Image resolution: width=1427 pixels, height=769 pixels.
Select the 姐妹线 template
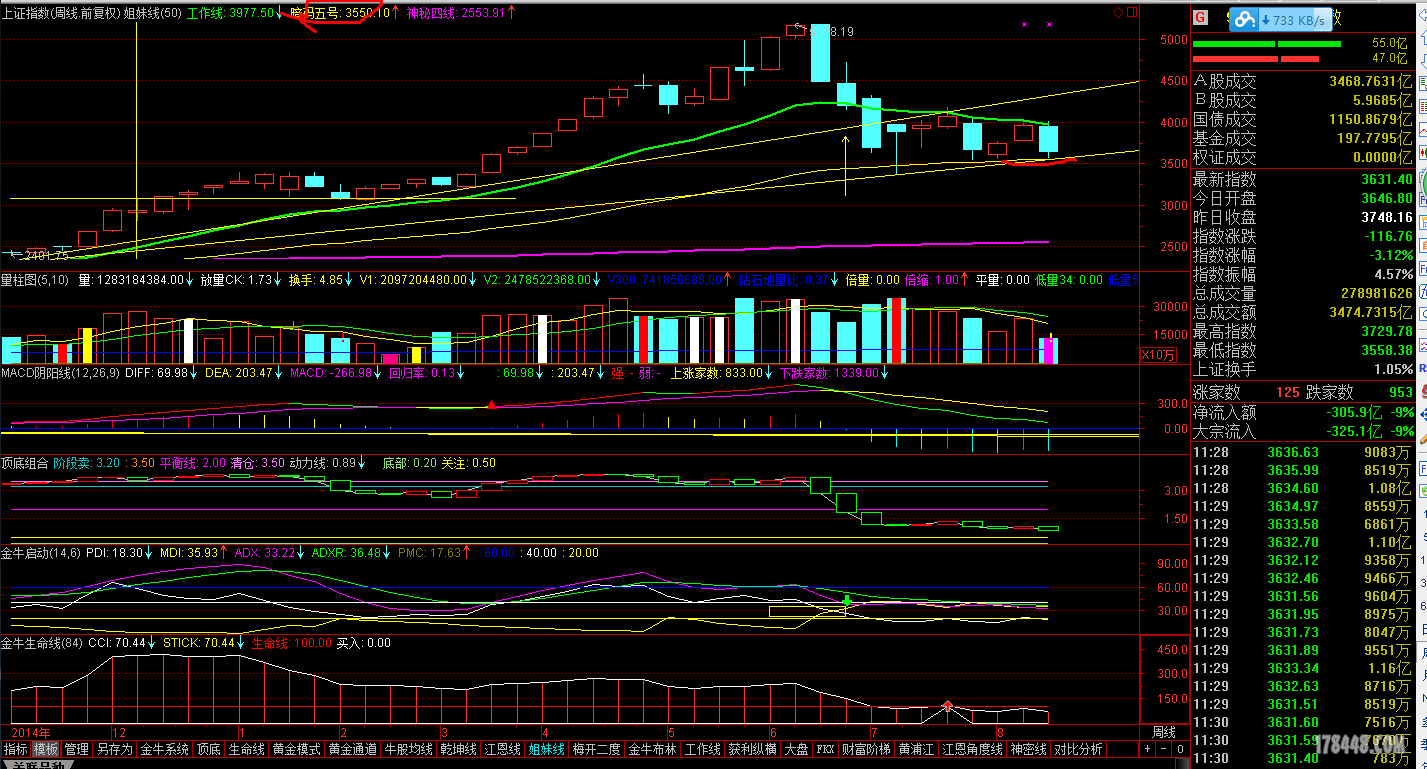(x=546, y=748)
